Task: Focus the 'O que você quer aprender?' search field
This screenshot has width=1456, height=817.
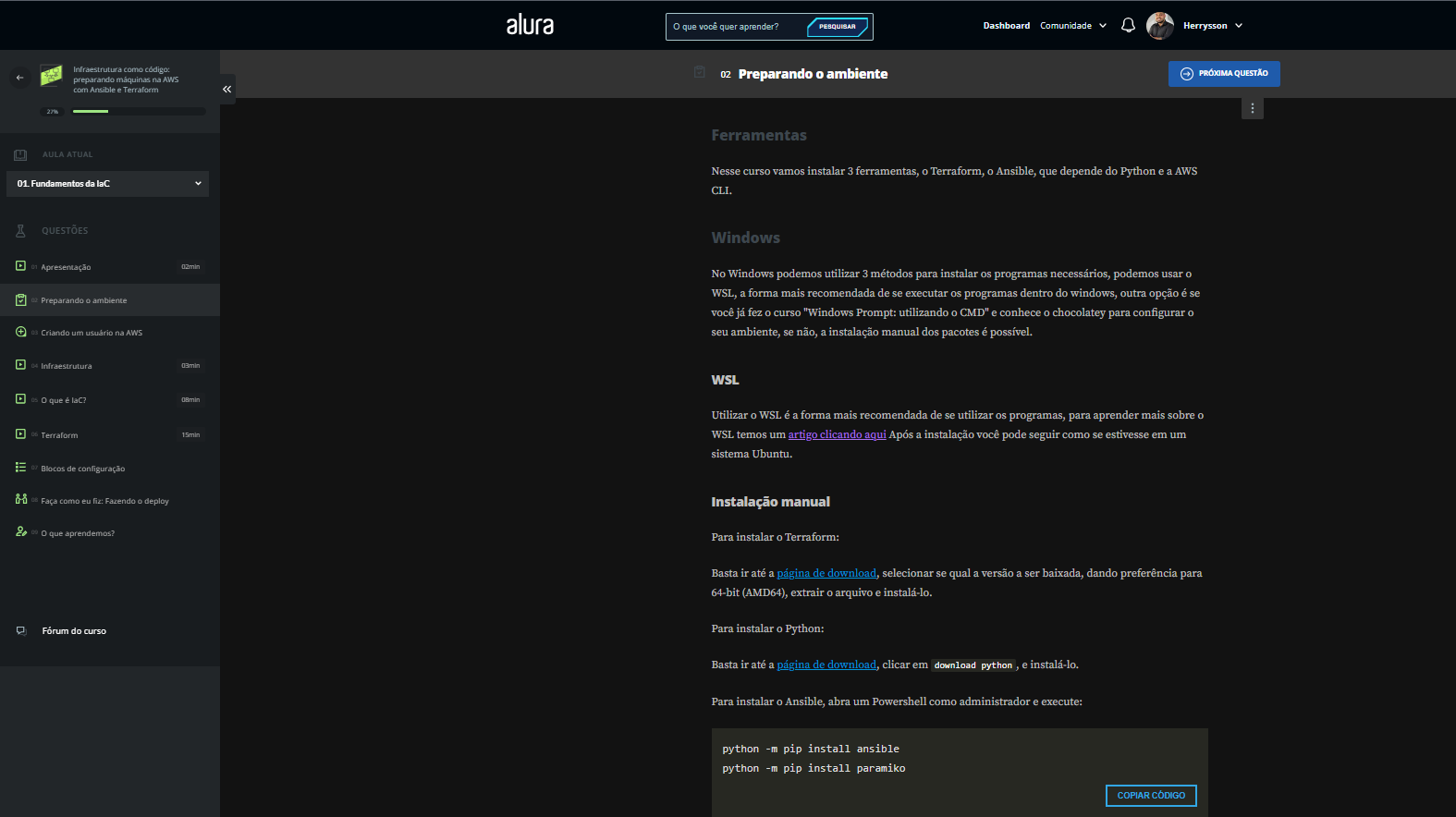Action: (x=737, y=27)
